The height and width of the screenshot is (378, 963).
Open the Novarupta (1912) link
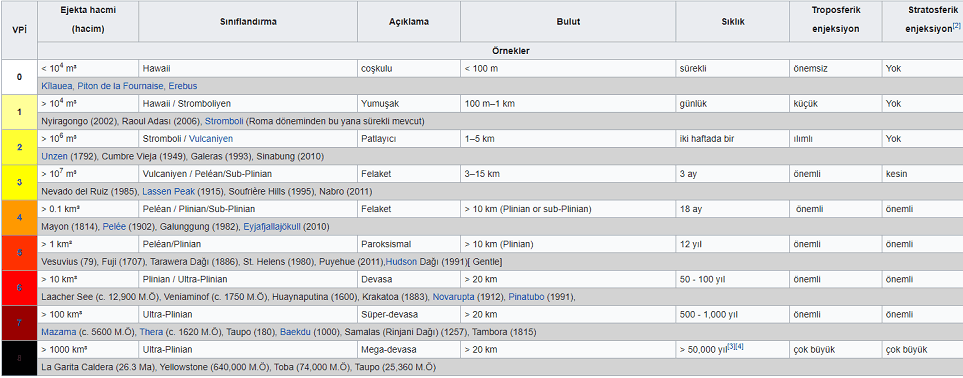(453, 297)
